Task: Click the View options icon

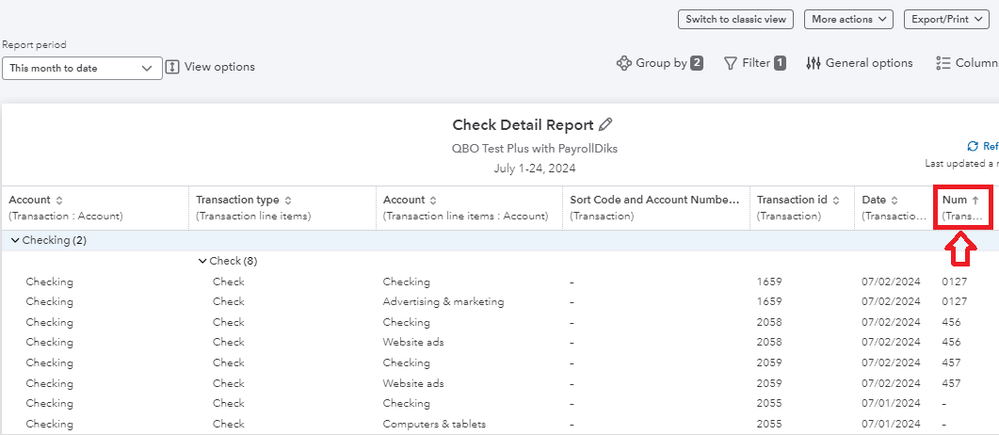Action: tap(172, 67)
